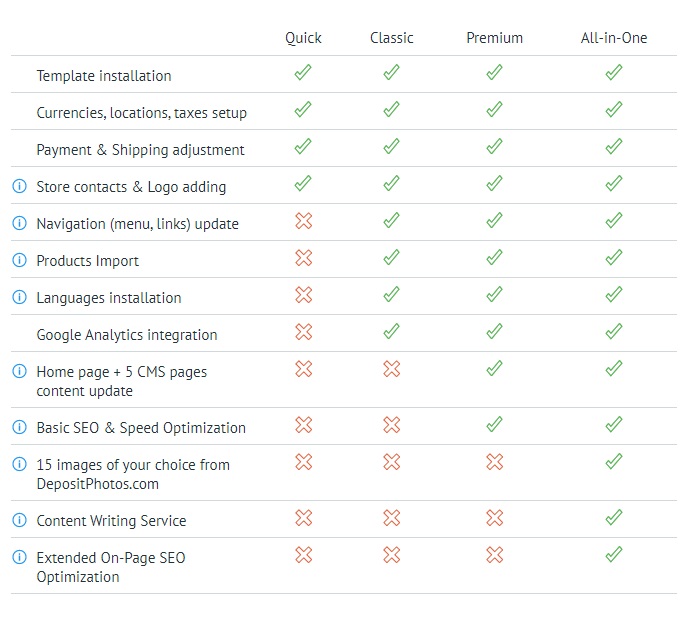The width and height of the screenshot is (700, 620).
Task: Open info icon for Basic SEO & Speed Optimization
Action: pyautogui.click(x=19, y=427)
